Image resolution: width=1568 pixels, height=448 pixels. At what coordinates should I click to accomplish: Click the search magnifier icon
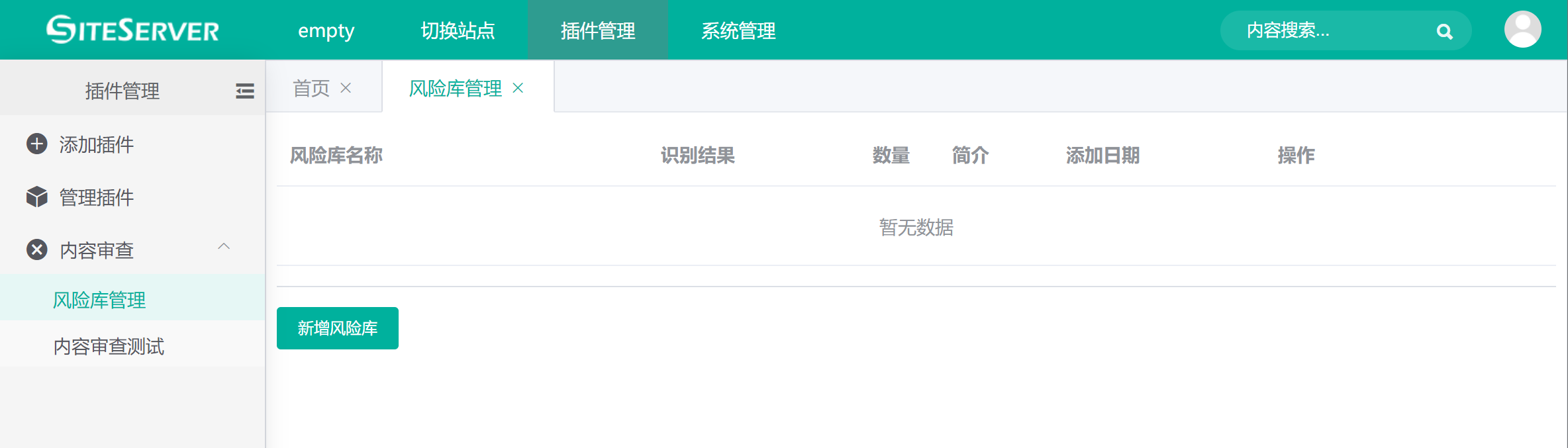click(1444, 31)
